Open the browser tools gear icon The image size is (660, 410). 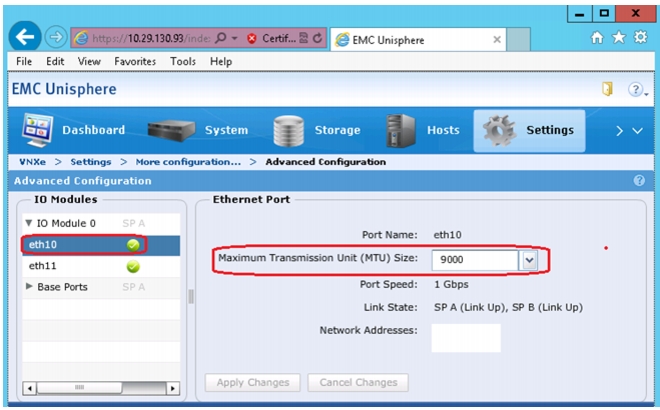point(641,37)
